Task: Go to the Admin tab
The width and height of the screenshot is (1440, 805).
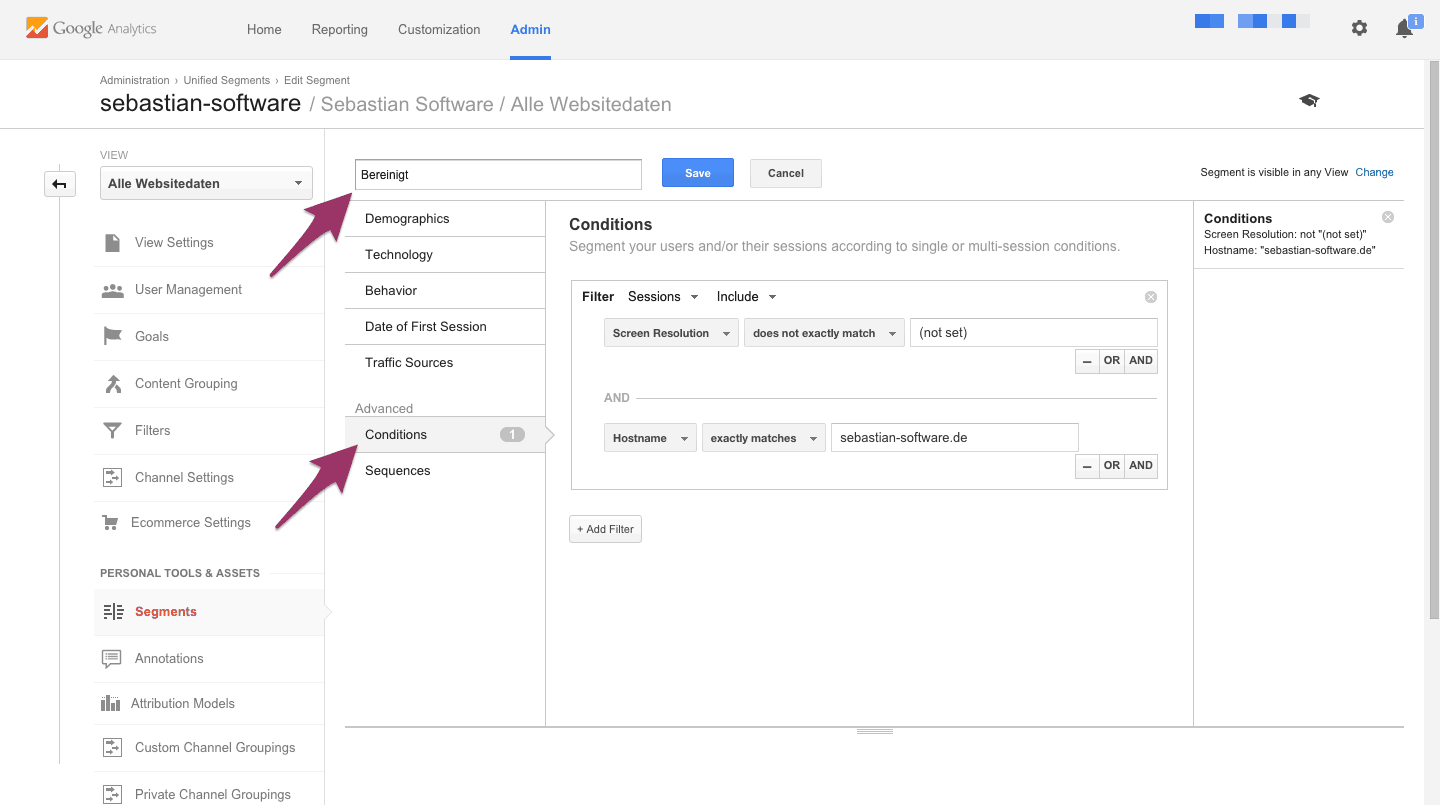Action: 530,29
